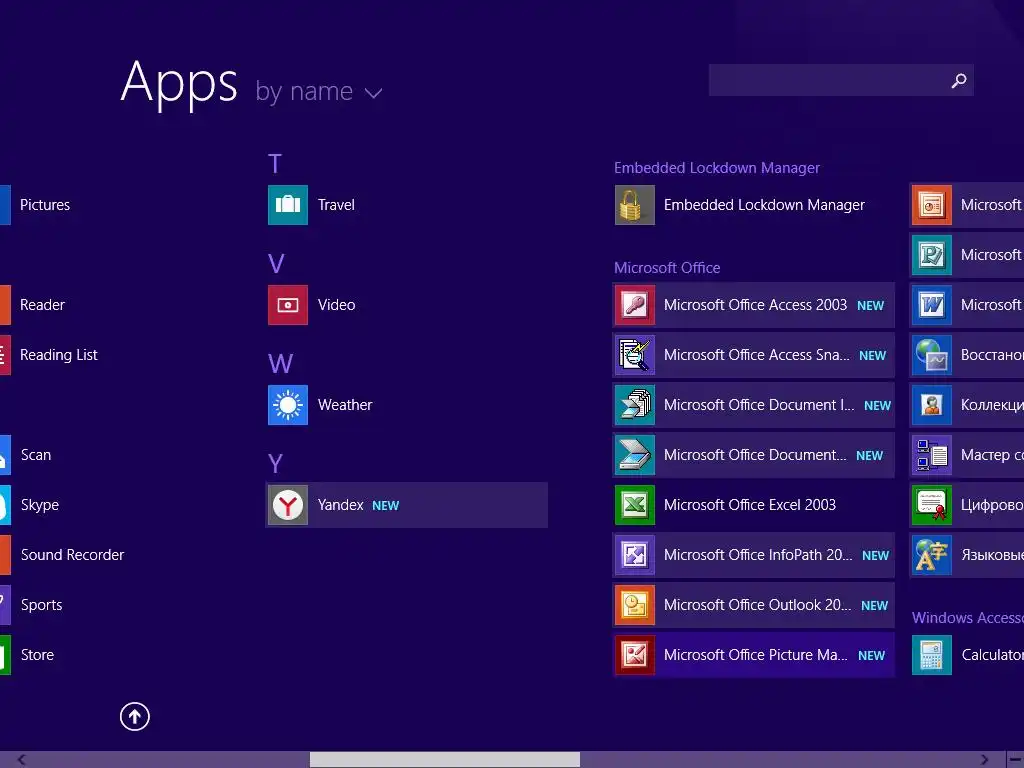Open Microsoft Office Document Imaging icon

point(634,405)
